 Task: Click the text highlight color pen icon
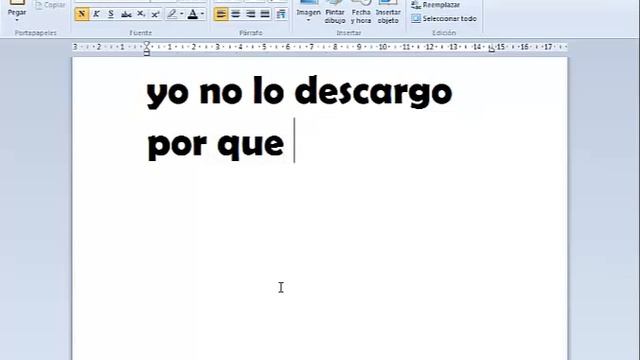(x=172, y=14)
